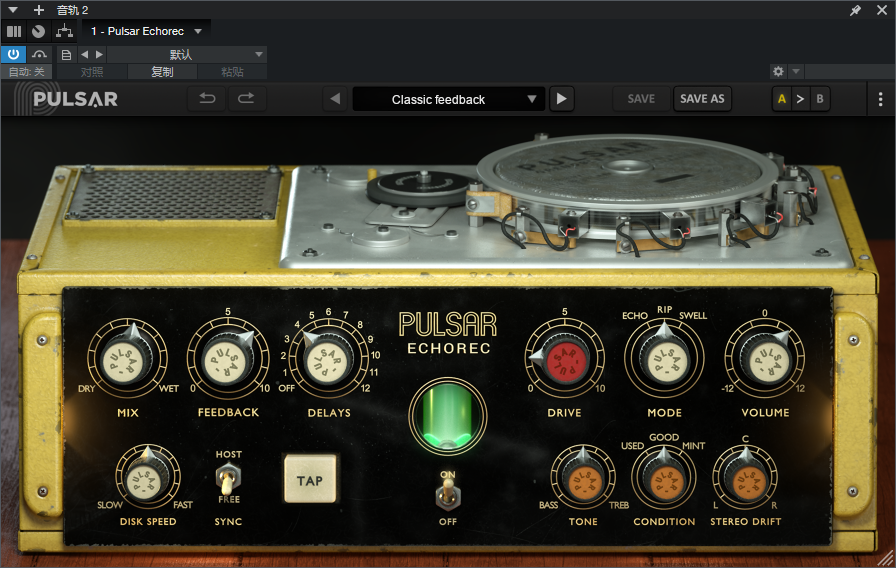
Task: Click the undo arrow in Pulsar toolbar
Action: [207, 99]
